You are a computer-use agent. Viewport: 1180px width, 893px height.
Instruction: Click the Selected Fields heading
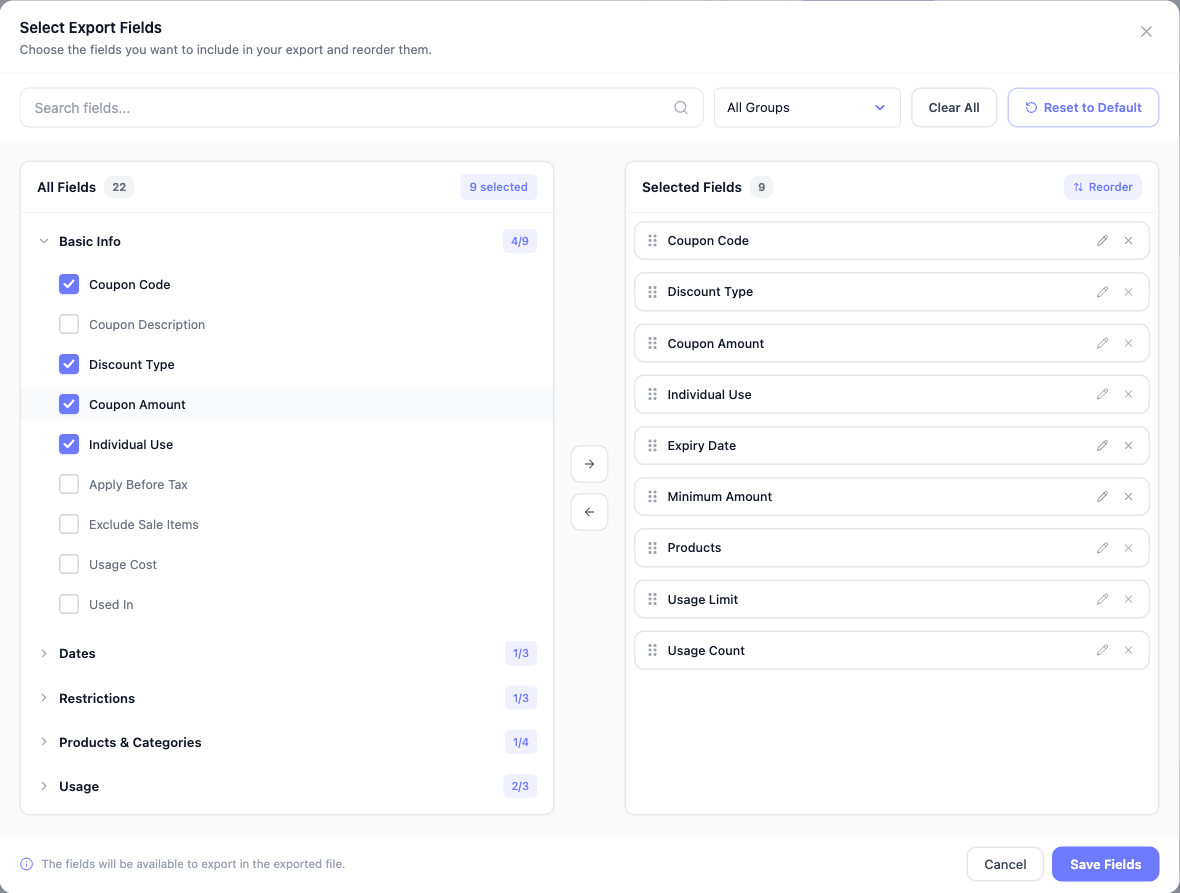pyautogui.click(x=692, y=187)
